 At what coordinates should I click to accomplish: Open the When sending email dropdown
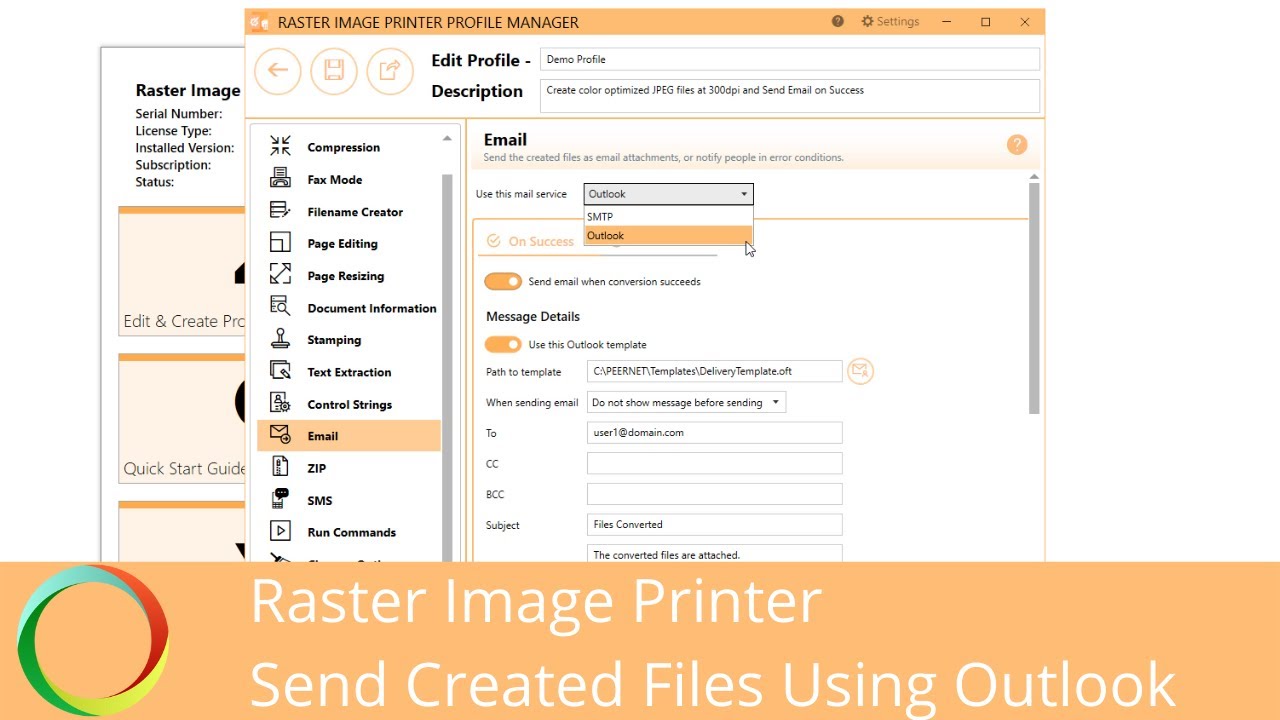686,403
